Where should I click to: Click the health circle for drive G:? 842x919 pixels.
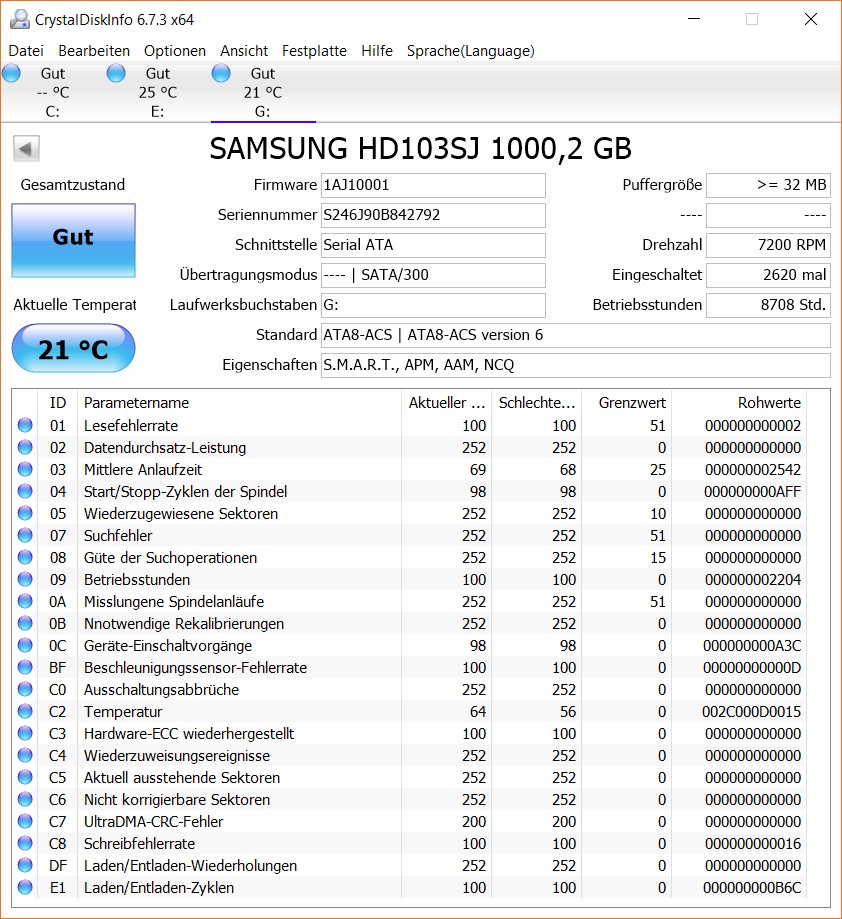coord(219,72)
